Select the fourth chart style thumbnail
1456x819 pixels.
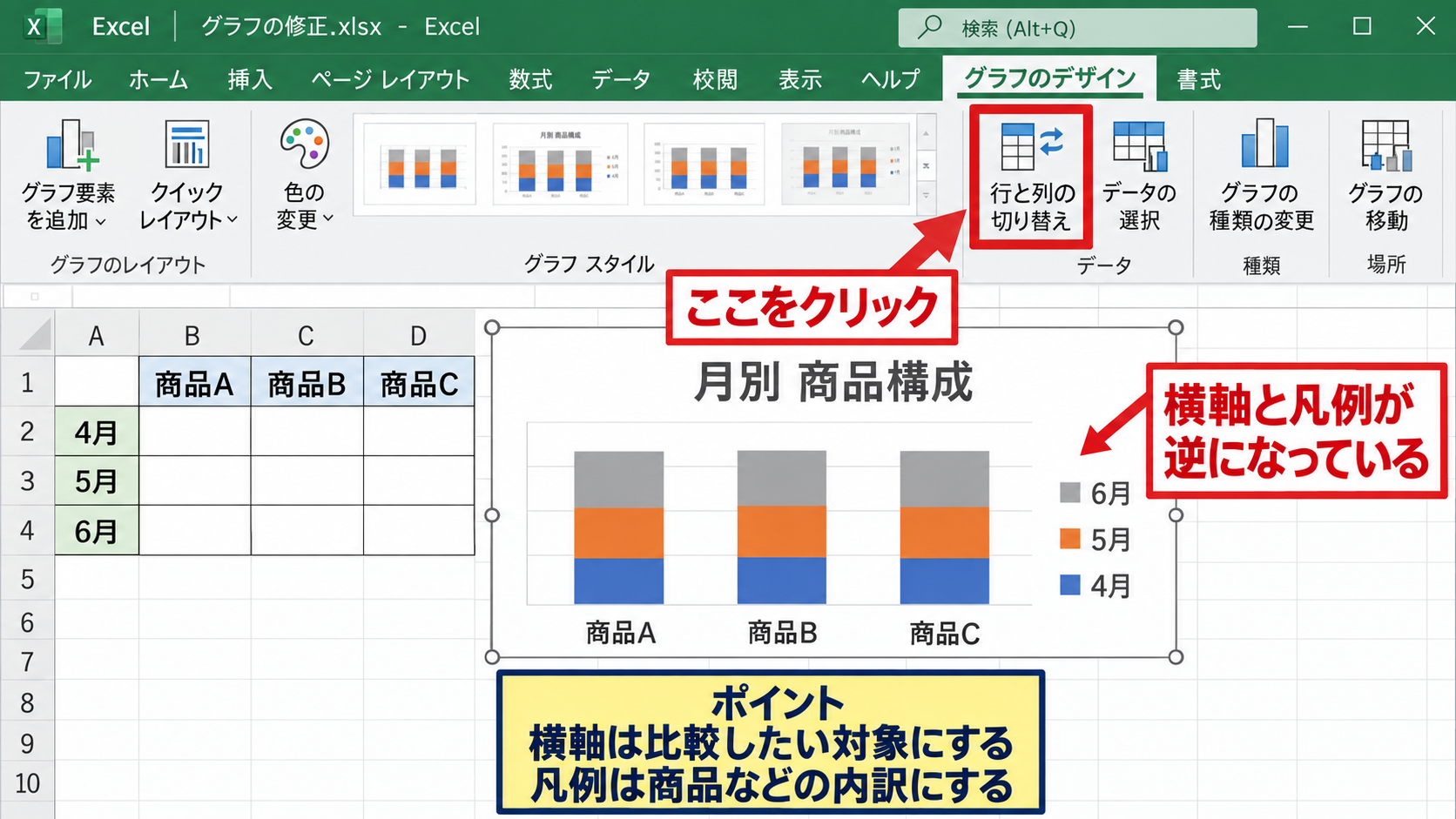click(846, 164)
